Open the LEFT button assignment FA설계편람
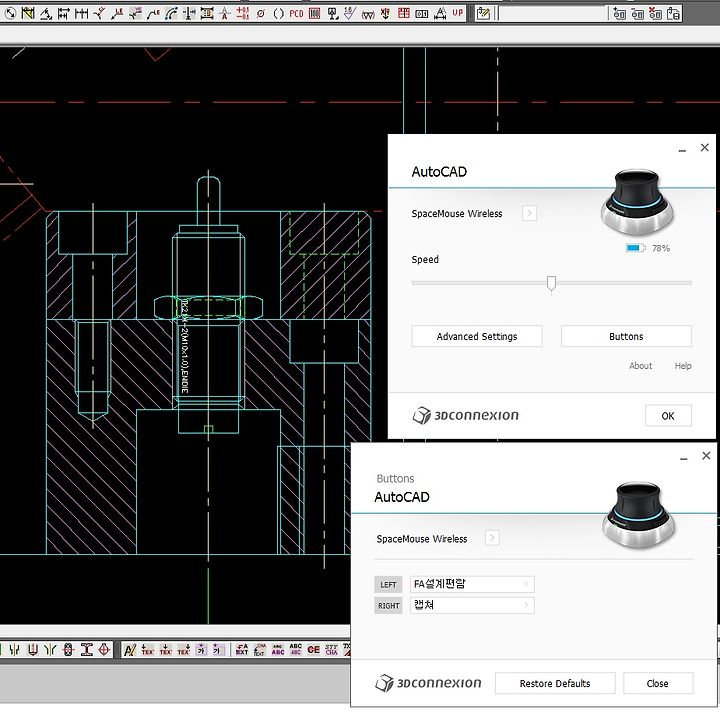This screenshot has width=720, height=712. click(x=472, y=584)
